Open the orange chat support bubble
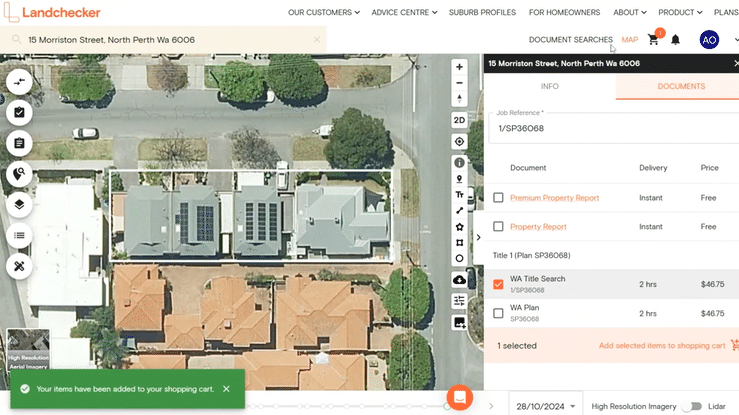This screenshot has height=415, width=739. tap(460, 398)
